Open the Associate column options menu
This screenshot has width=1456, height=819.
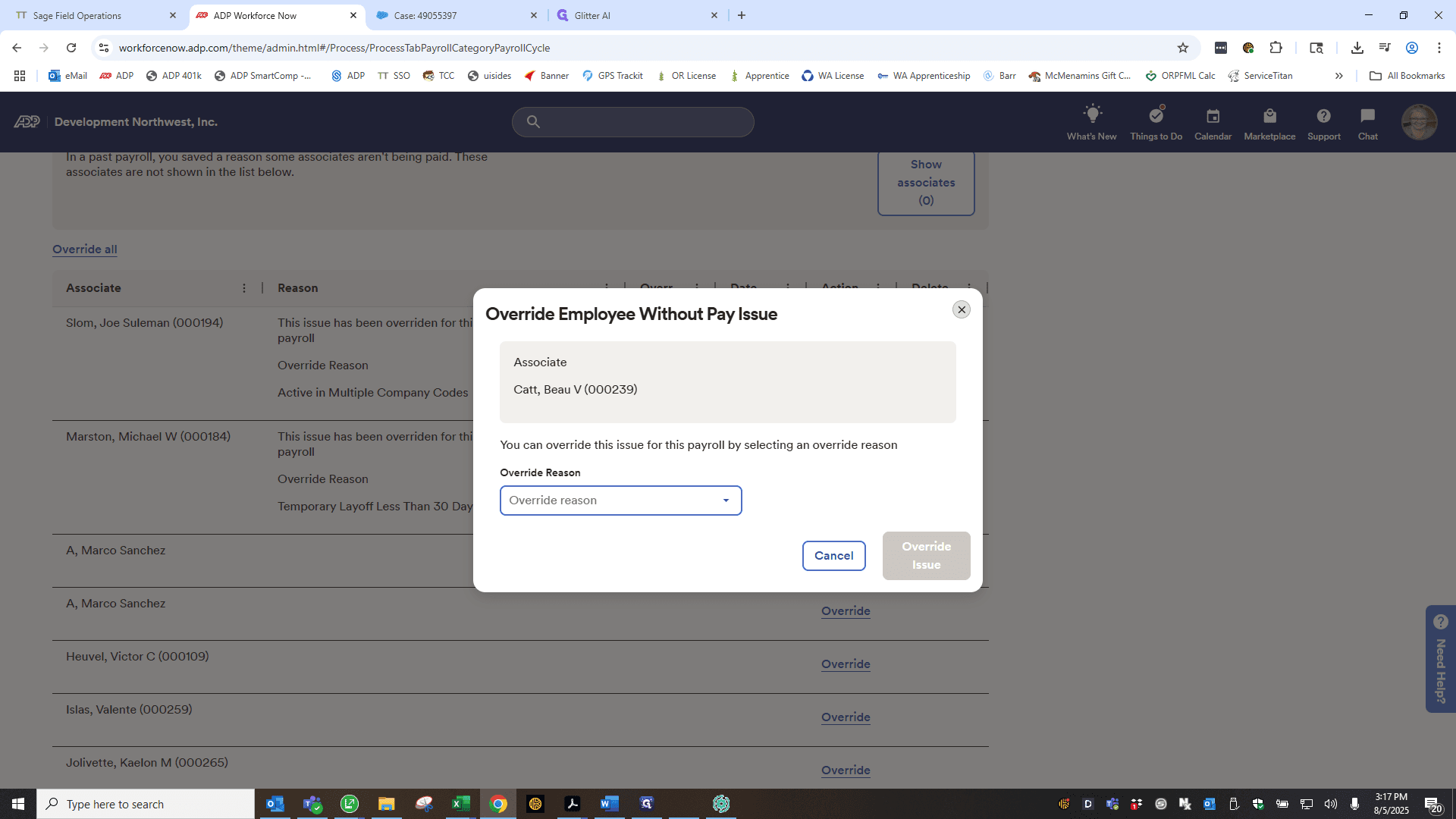point(244,288)
